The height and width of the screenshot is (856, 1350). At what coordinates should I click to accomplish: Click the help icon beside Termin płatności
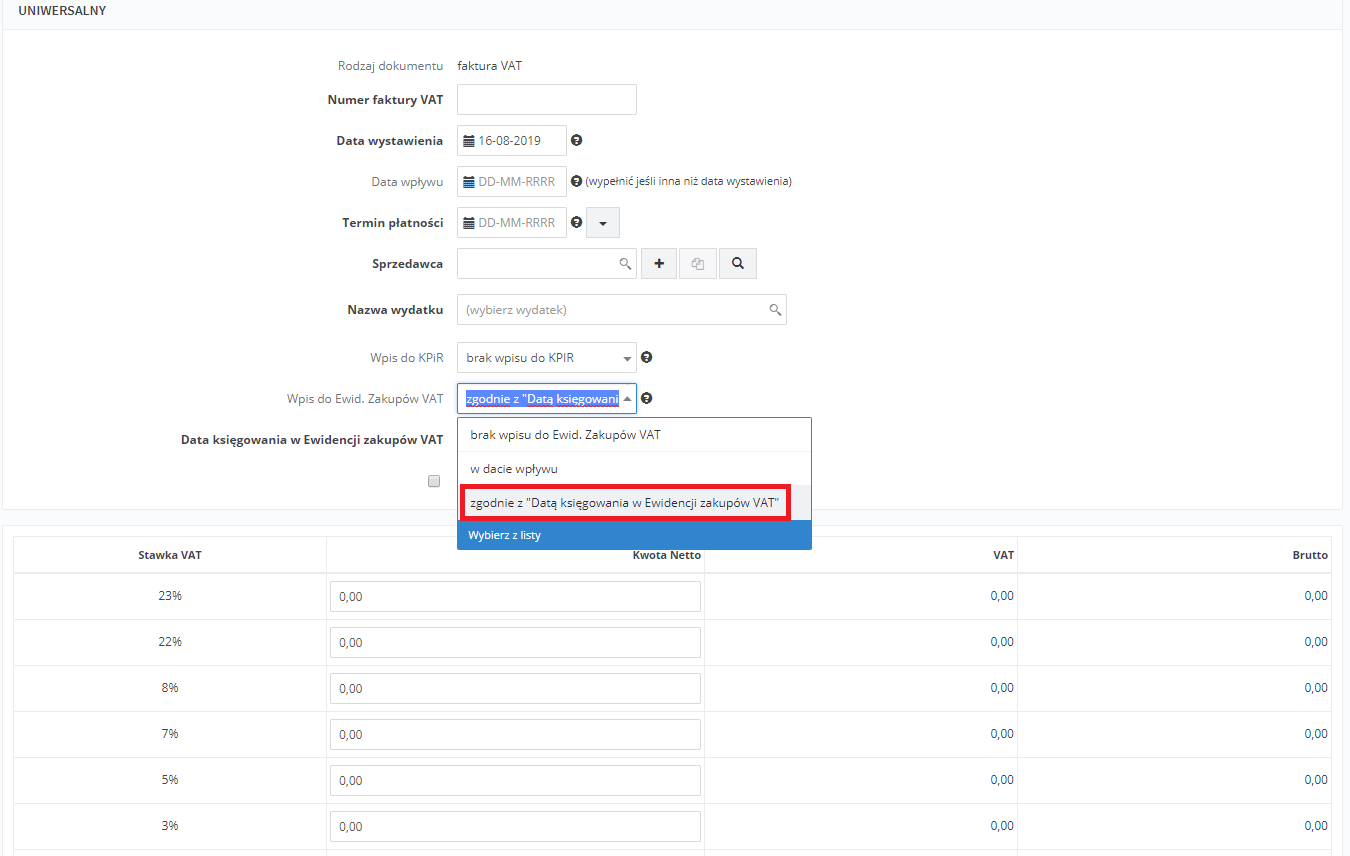coord(576,223)
